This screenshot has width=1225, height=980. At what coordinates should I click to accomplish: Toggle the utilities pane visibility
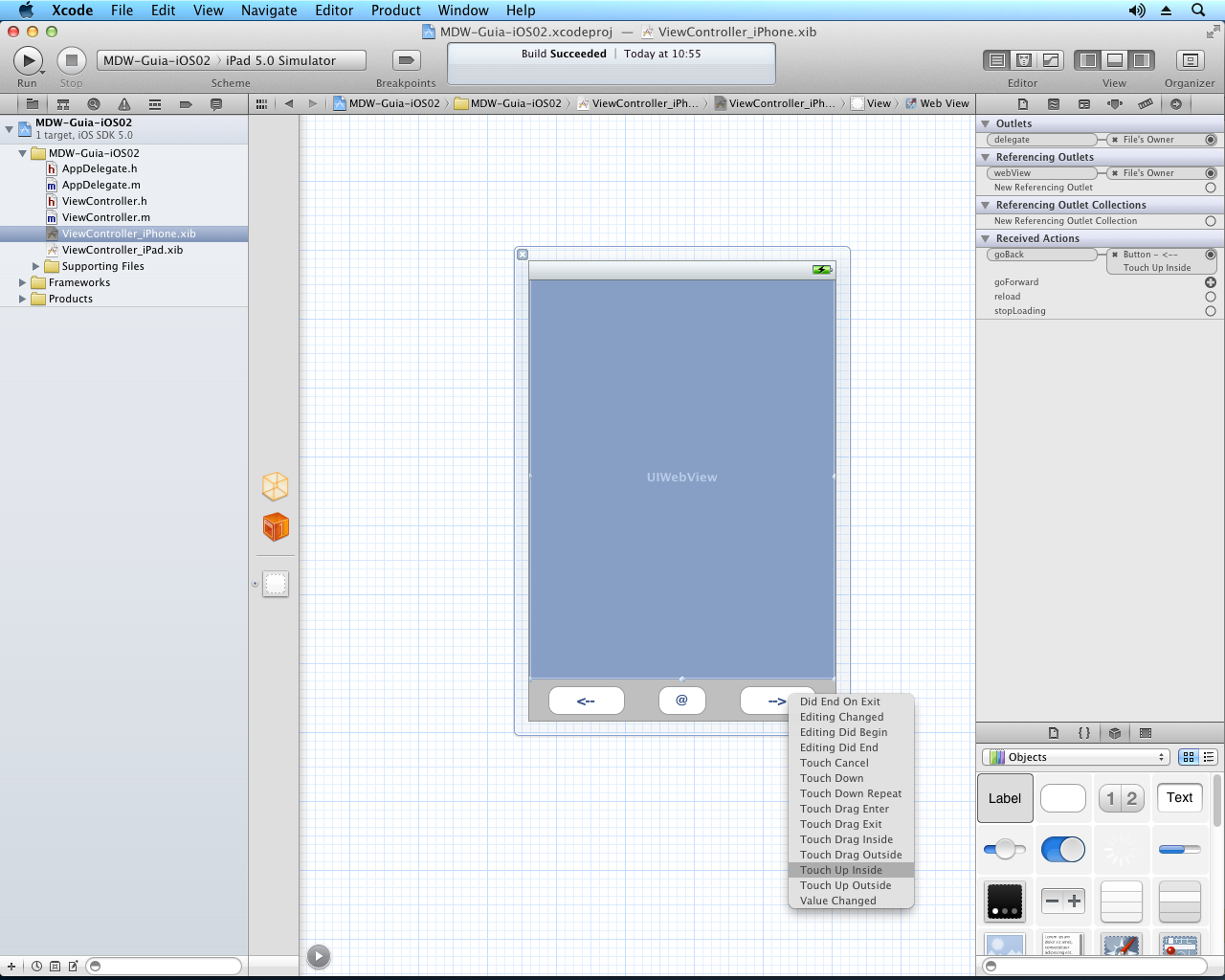point(1142,60)
